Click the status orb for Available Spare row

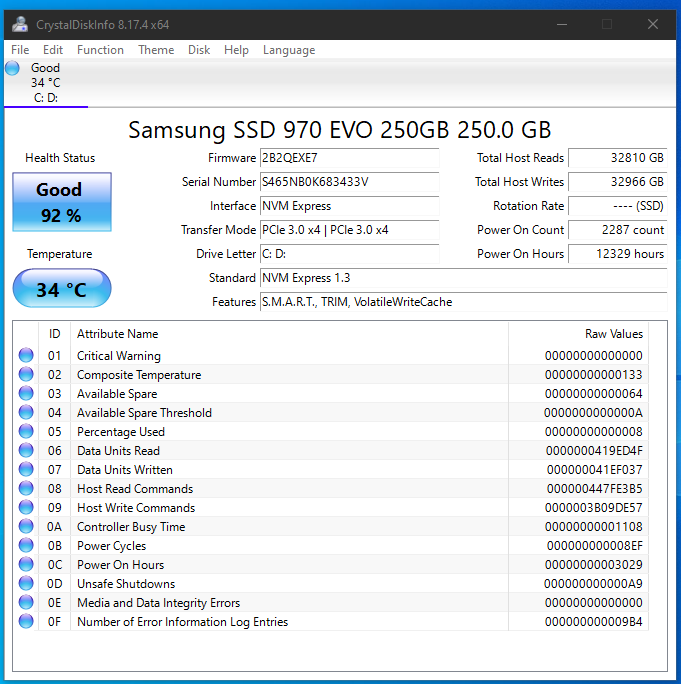pyautogui.click(x=26, y=393)
